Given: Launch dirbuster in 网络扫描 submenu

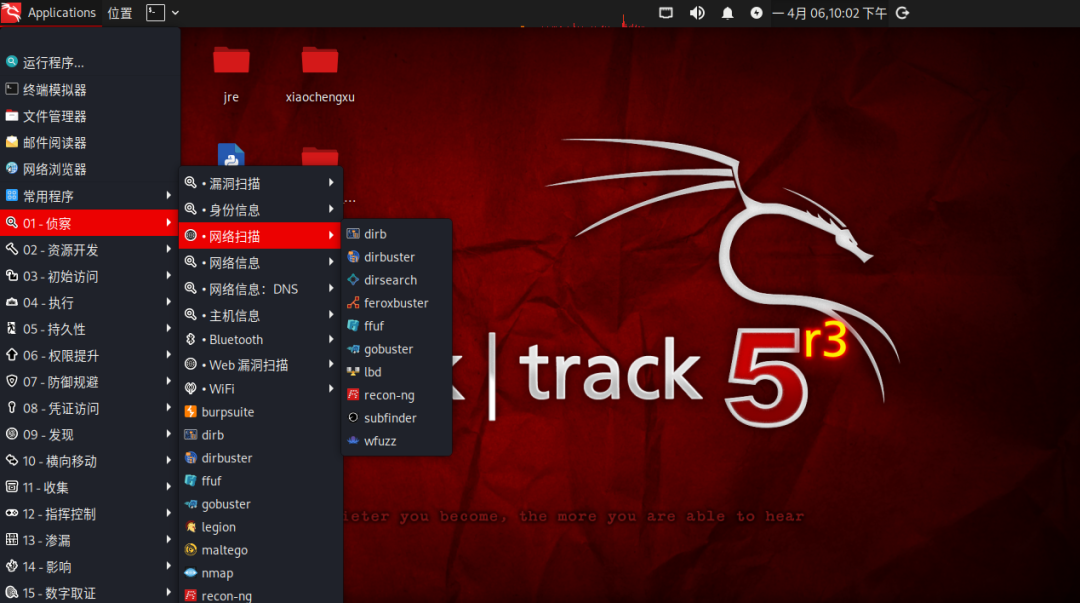Looking at the screenshot, I should pyautogui.click(x=396, y=257).
